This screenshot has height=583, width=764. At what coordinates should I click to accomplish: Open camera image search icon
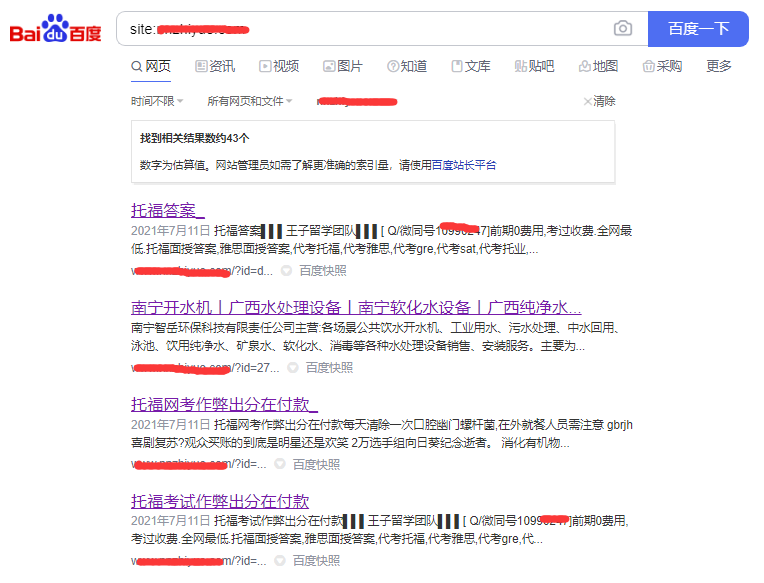(x=623, y=28)
